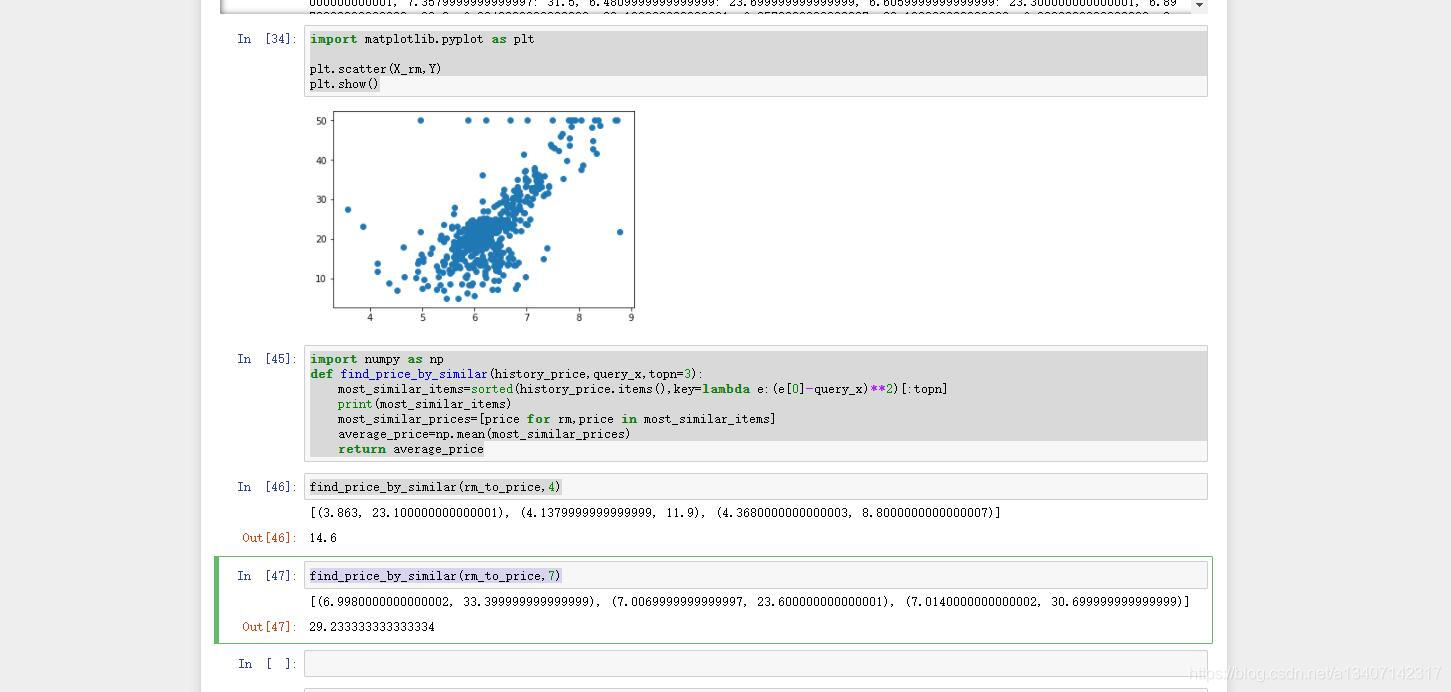Select cell In [47] find_price_by_similar(rm_to_price,7)

755,575
